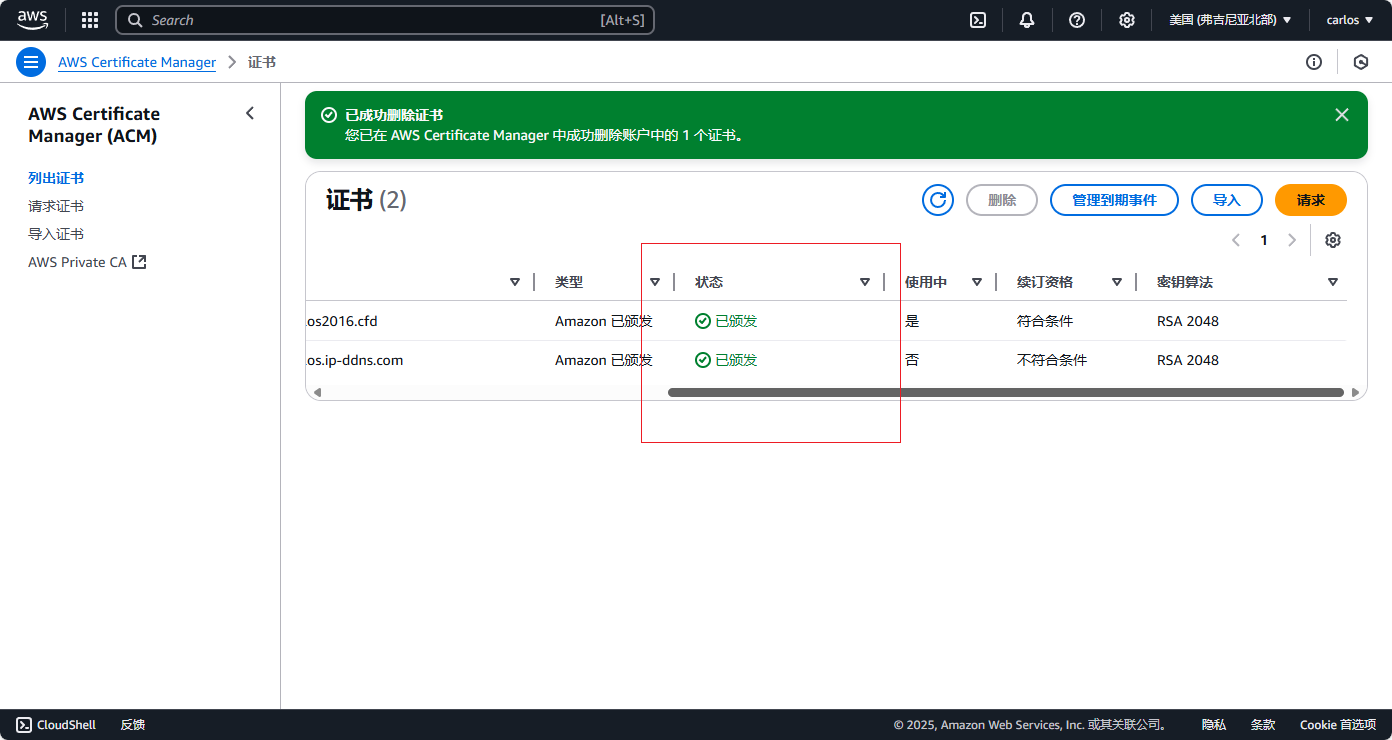Click the os.ip-ddns.com domain cell
This screenshot has width=1392, height=740.
tap(355, 360)
